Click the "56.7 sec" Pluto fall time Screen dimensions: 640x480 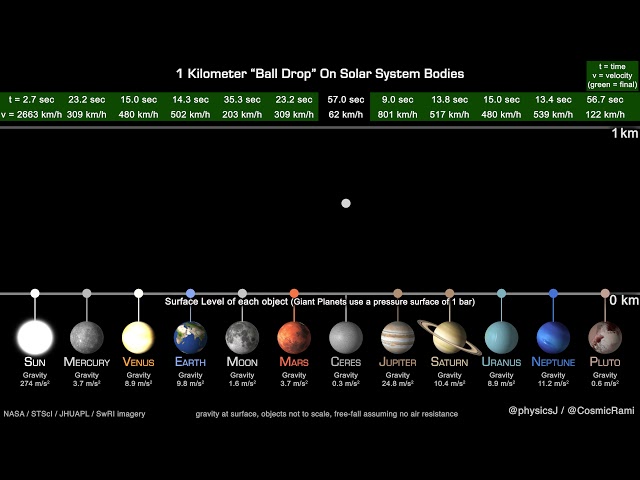pos(605,100)
